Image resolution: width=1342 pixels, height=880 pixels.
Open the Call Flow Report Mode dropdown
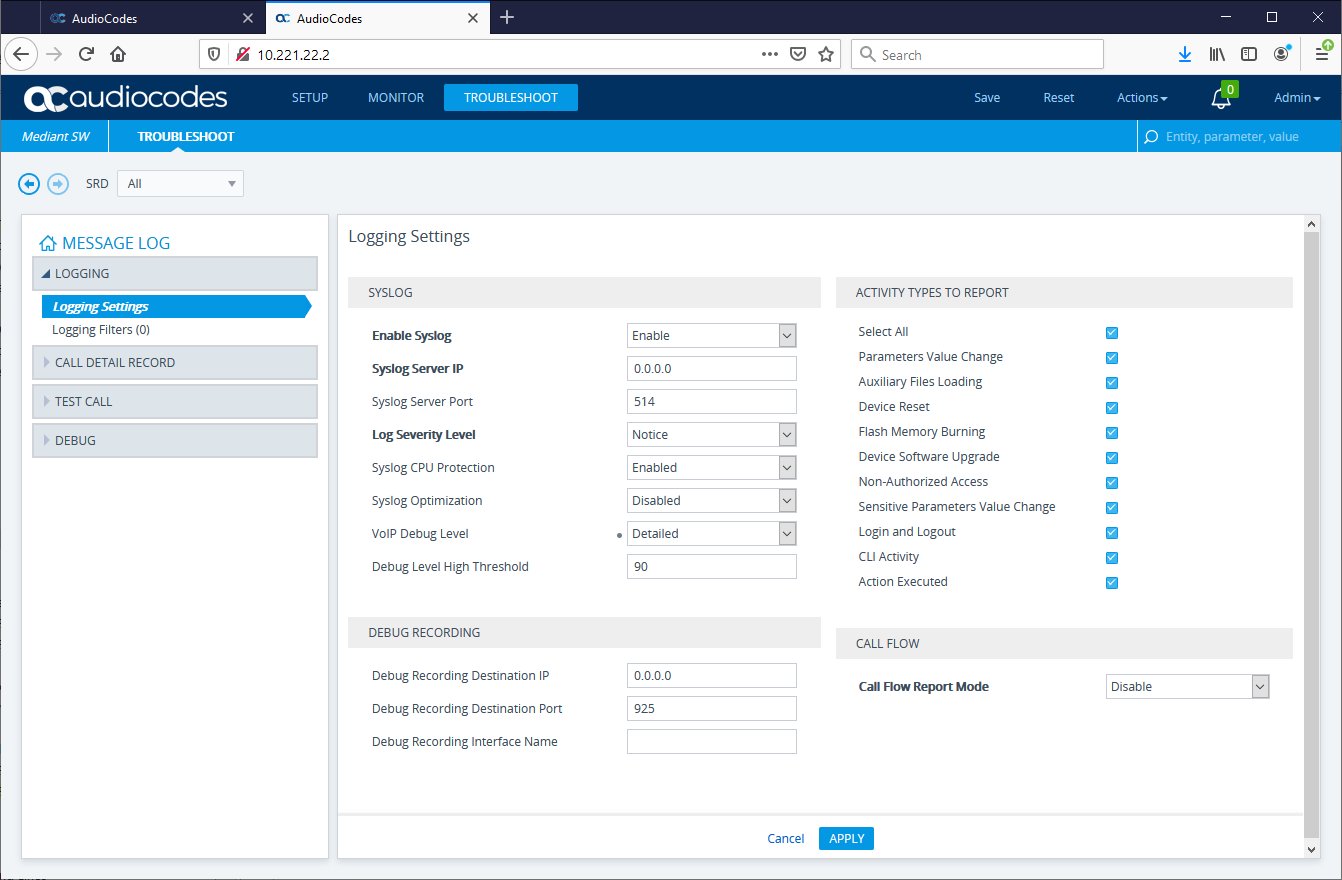pos(1188,687)
